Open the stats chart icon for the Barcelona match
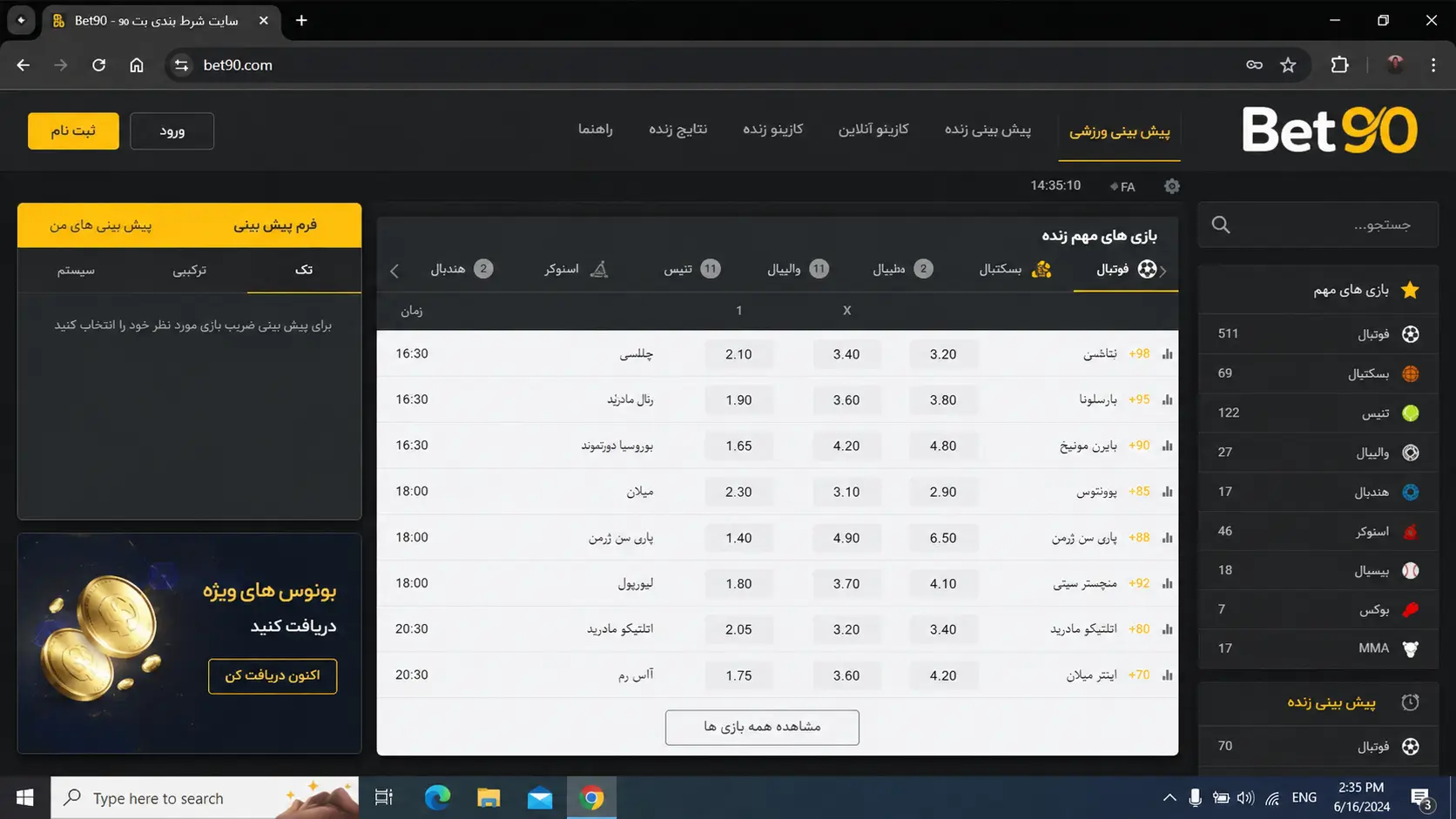Image resolution: width=1456 pixels, height=819 pixels. (x=1167, y=400)
